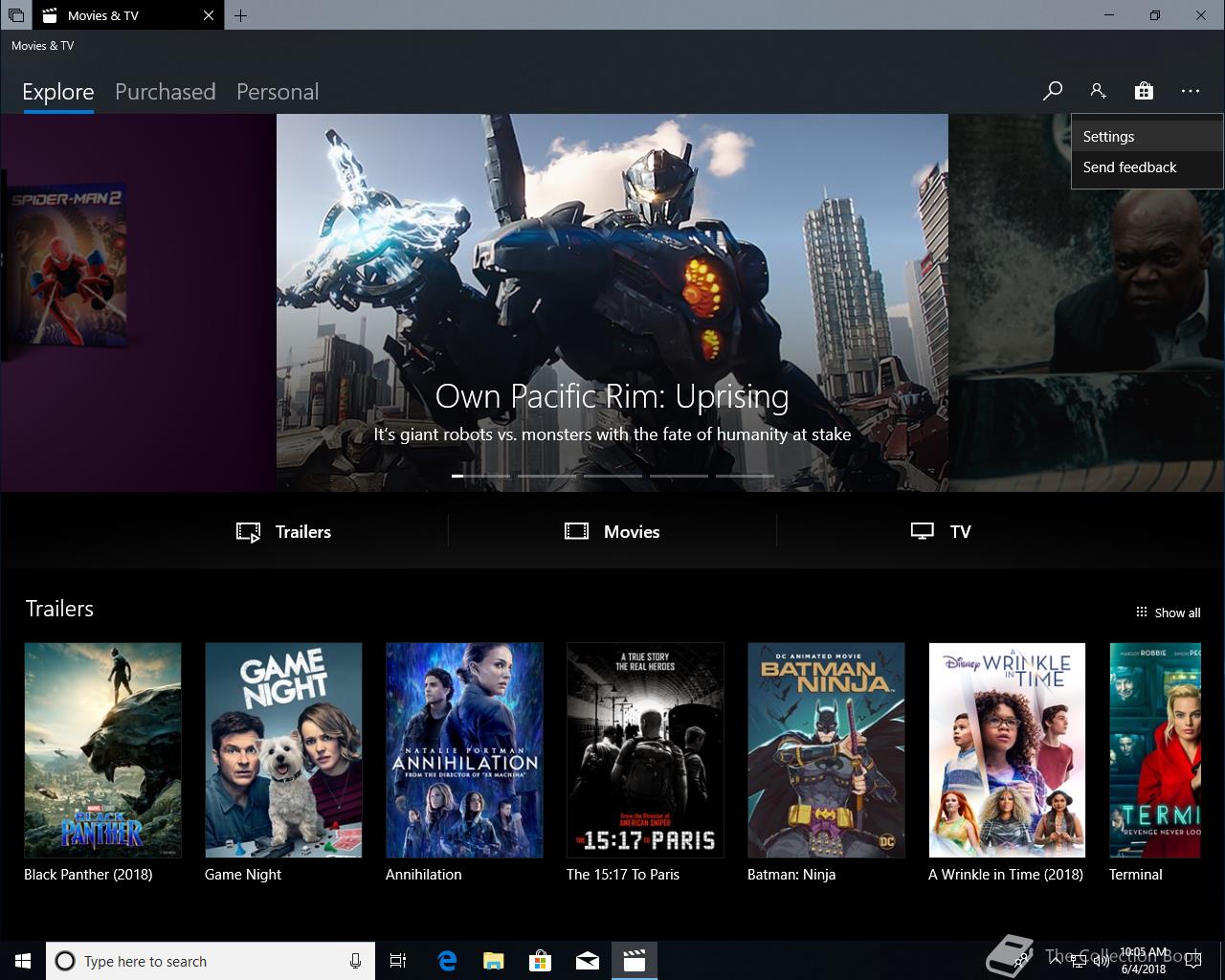Click Show all trailers link
Screen dimensions: 1225x980
[x=1168, y=612]
